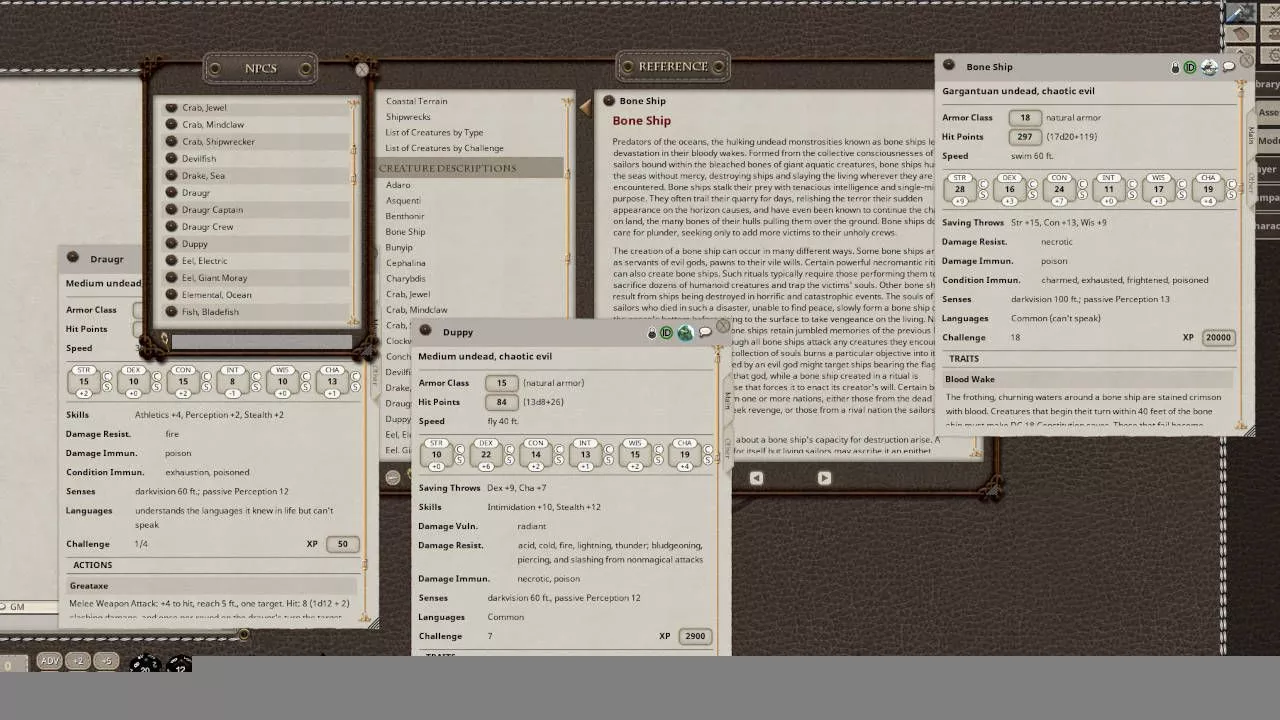
Task: Open Adaro creature description
Action: (398, 185)
